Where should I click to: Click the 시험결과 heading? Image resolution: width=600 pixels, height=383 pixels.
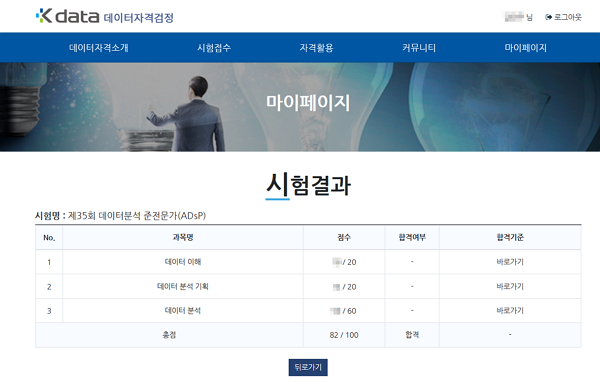click(x=308, y=185)
